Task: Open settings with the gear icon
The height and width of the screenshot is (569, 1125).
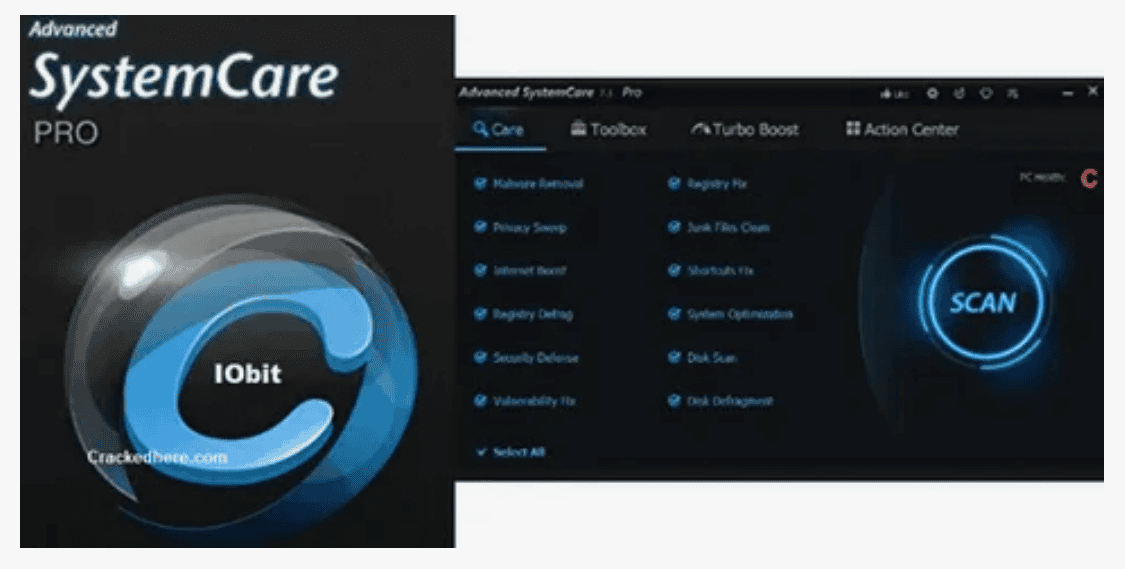Action: [932, 93]
